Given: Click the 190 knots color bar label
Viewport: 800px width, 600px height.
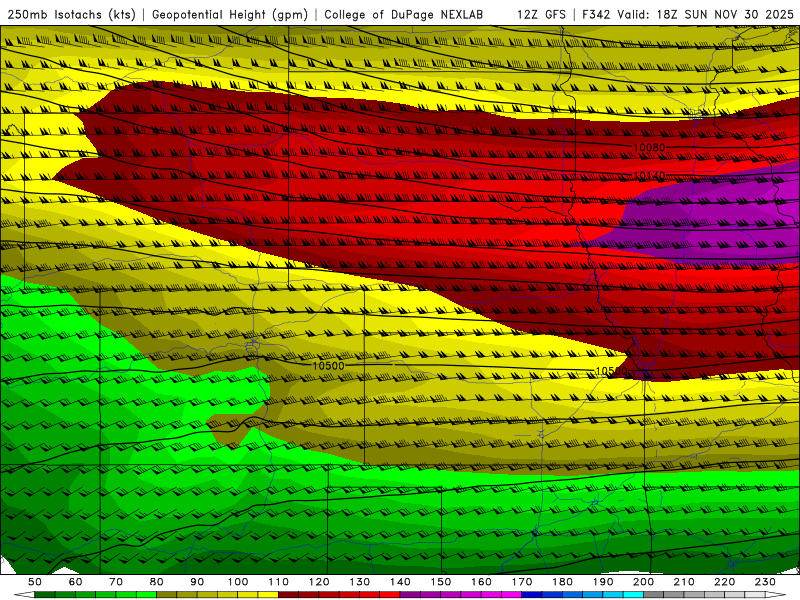Looking at the screenshot, I should (x=603, y=582).
